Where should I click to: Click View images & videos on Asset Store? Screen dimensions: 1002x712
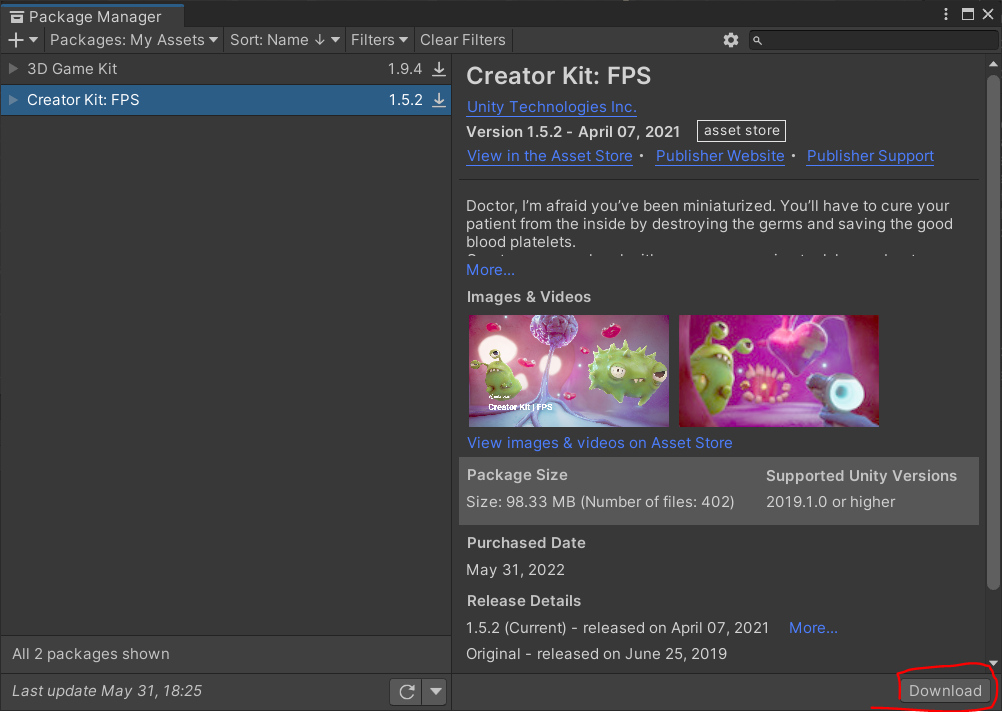[599, 443]
